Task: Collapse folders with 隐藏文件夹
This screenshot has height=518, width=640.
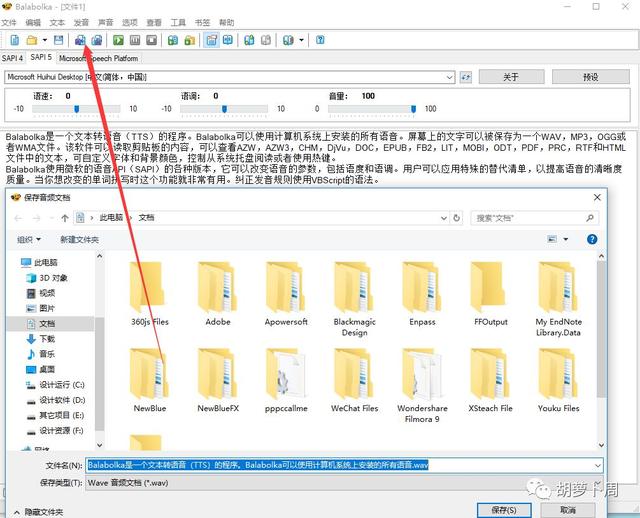Action: tap(38, 512)
